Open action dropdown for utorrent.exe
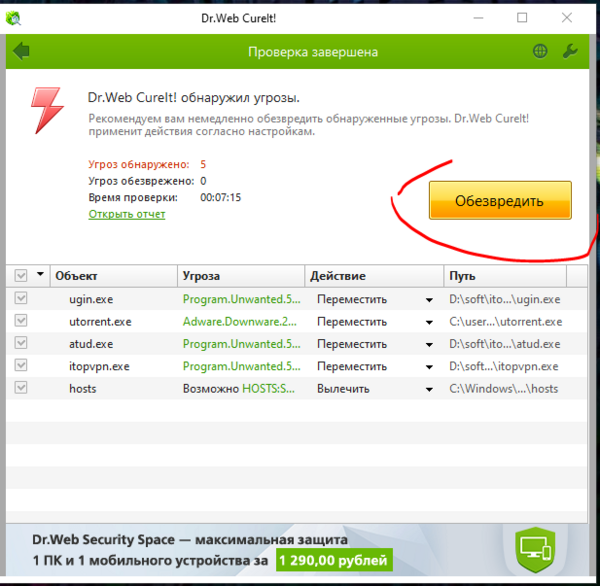 pyautogui.click(x=429, y=323)
